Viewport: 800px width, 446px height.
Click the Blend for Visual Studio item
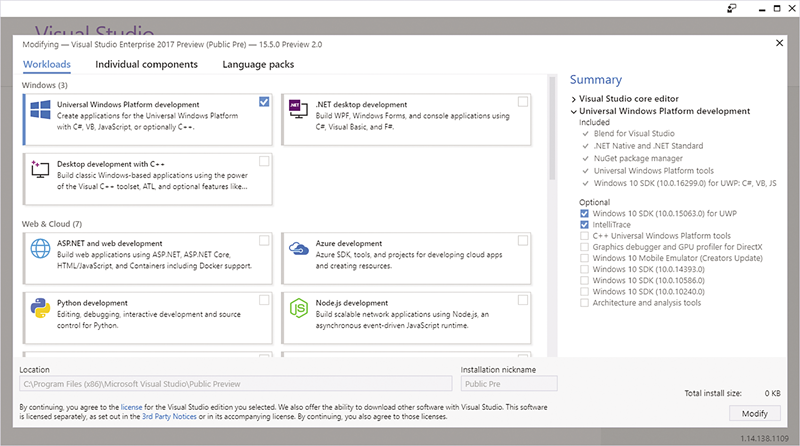tap(634, 133)
